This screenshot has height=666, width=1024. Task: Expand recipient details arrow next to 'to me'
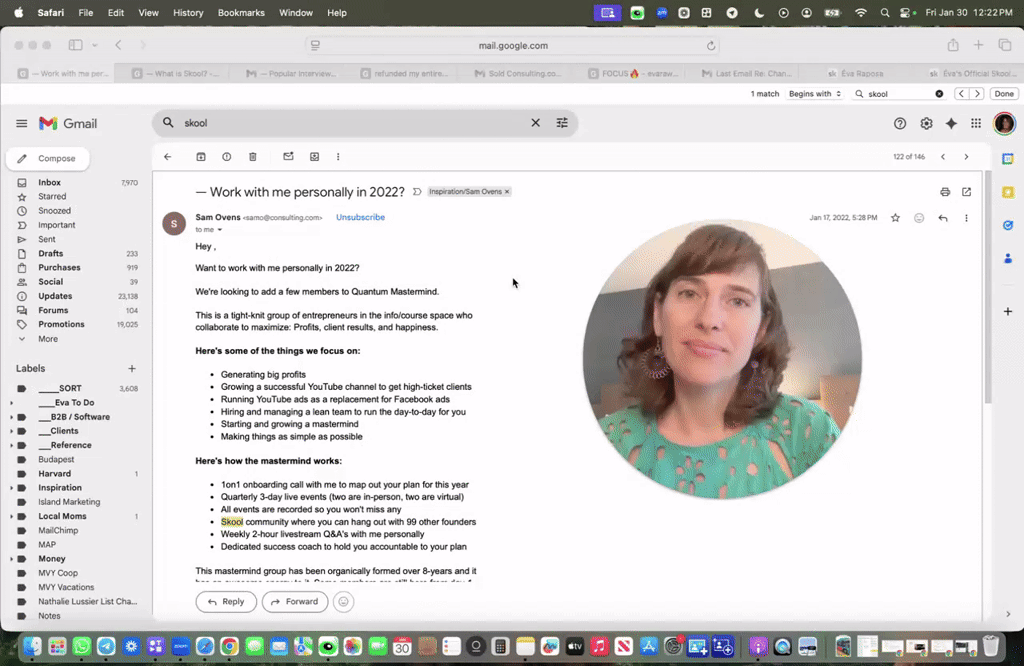[x=219, y=230]
